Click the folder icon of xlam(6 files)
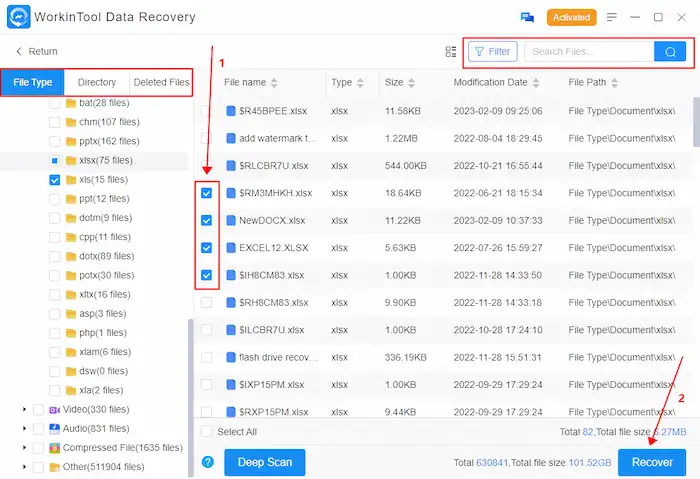Image resolution: width=700 pixels, height=479 pixels. [x=71, y=353]
